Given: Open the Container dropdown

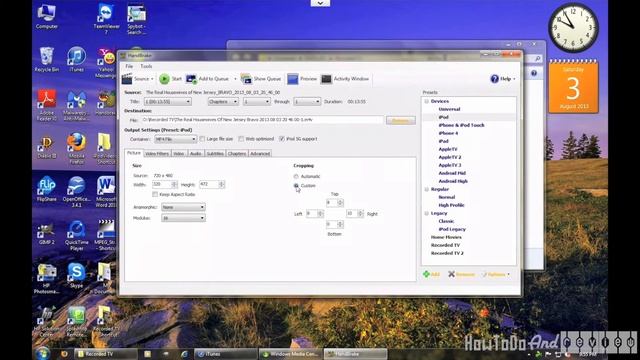Looking at the screenshot, I should pos(176,139).
